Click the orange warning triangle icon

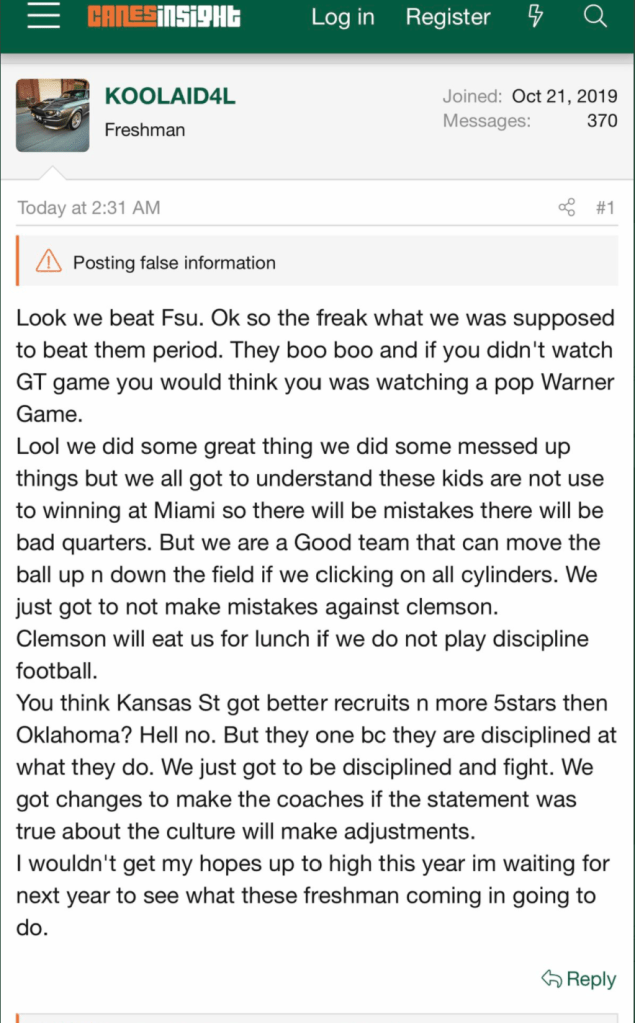coord(48,263)
